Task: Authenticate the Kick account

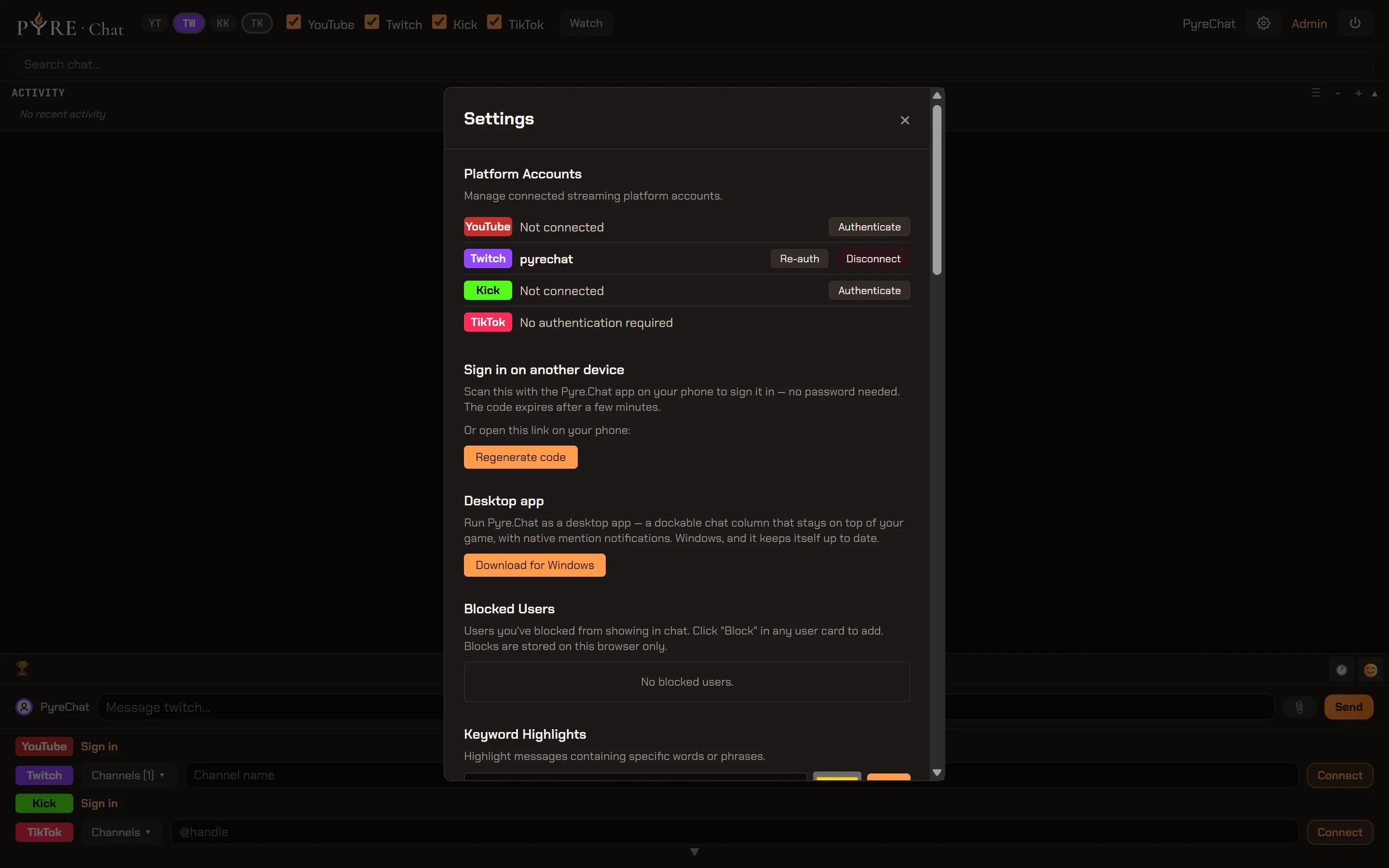Action: point(869,290)
